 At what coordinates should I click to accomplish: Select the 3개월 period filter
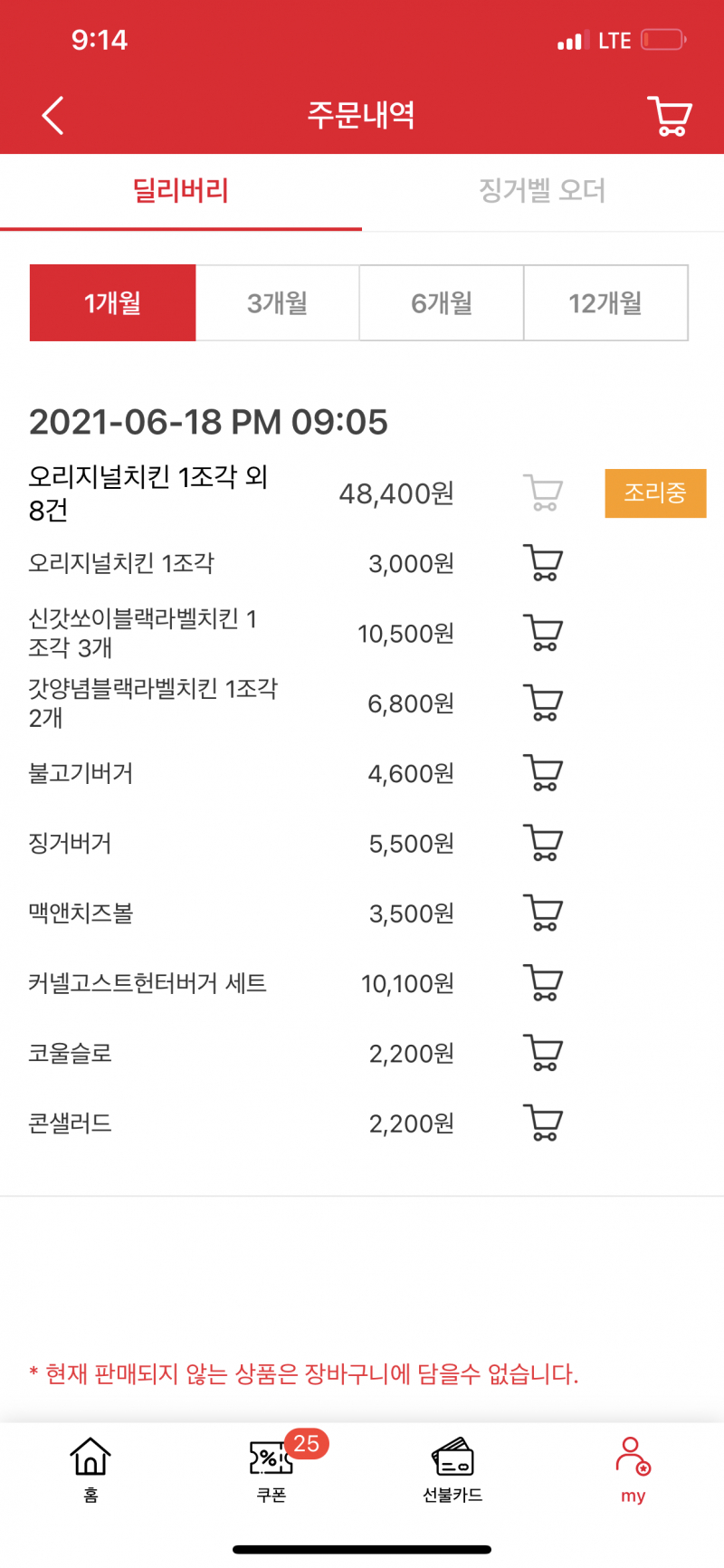(278, 303)
